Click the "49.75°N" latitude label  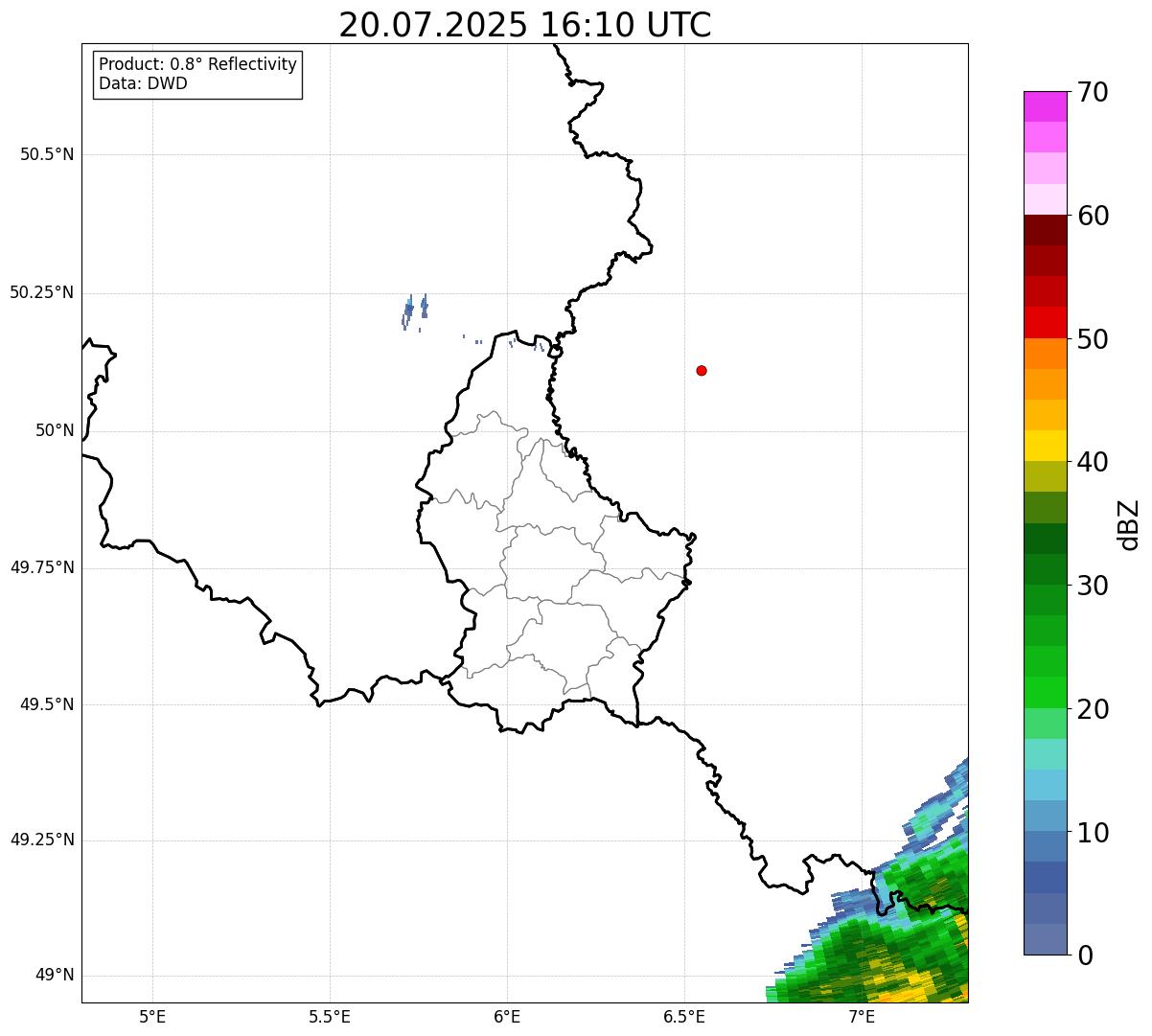tap(41, 567)
